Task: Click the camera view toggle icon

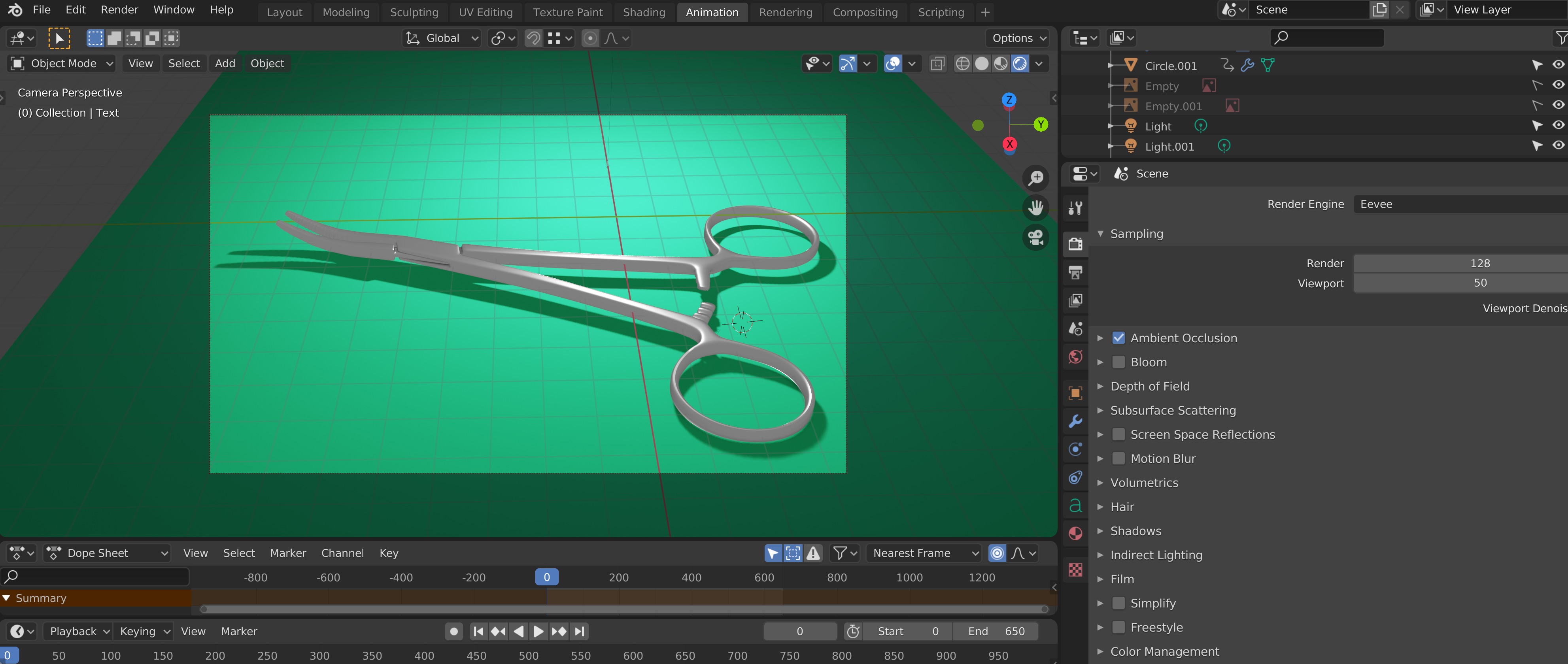Action: [x=1035, y=238]
